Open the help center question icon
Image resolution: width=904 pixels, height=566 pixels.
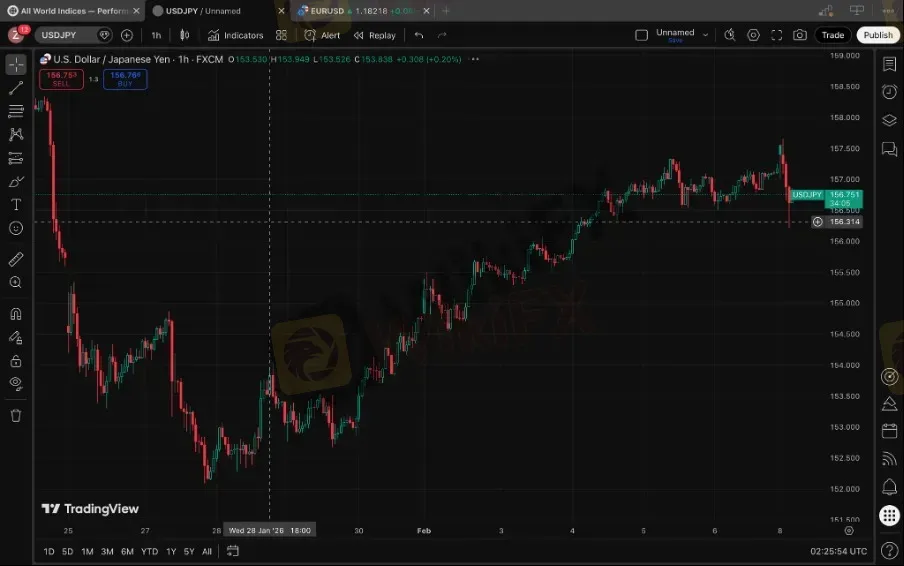pyautogui.click(x=889, y=551)
